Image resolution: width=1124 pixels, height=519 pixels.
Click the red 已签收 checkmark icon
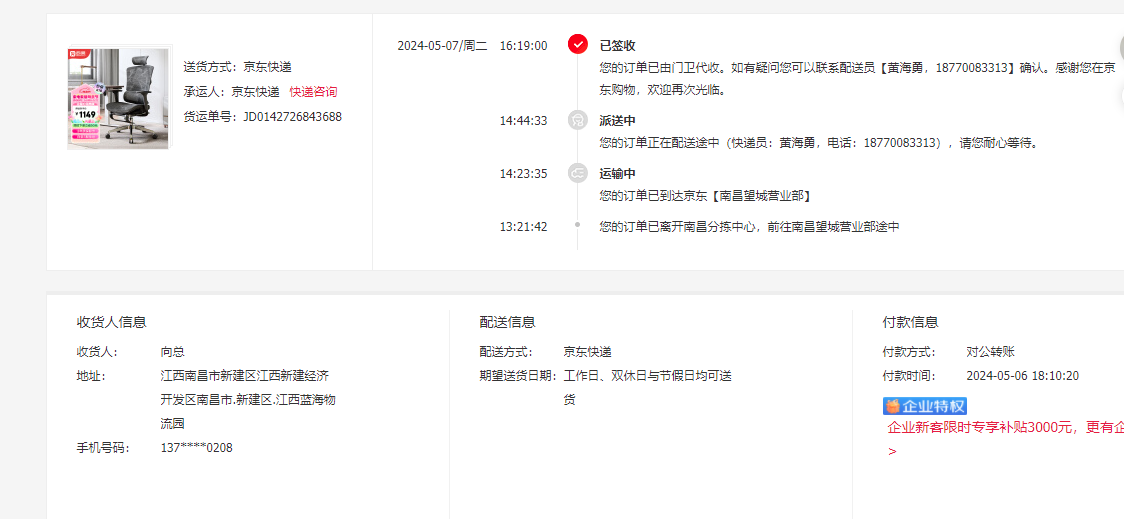point(578,44)
